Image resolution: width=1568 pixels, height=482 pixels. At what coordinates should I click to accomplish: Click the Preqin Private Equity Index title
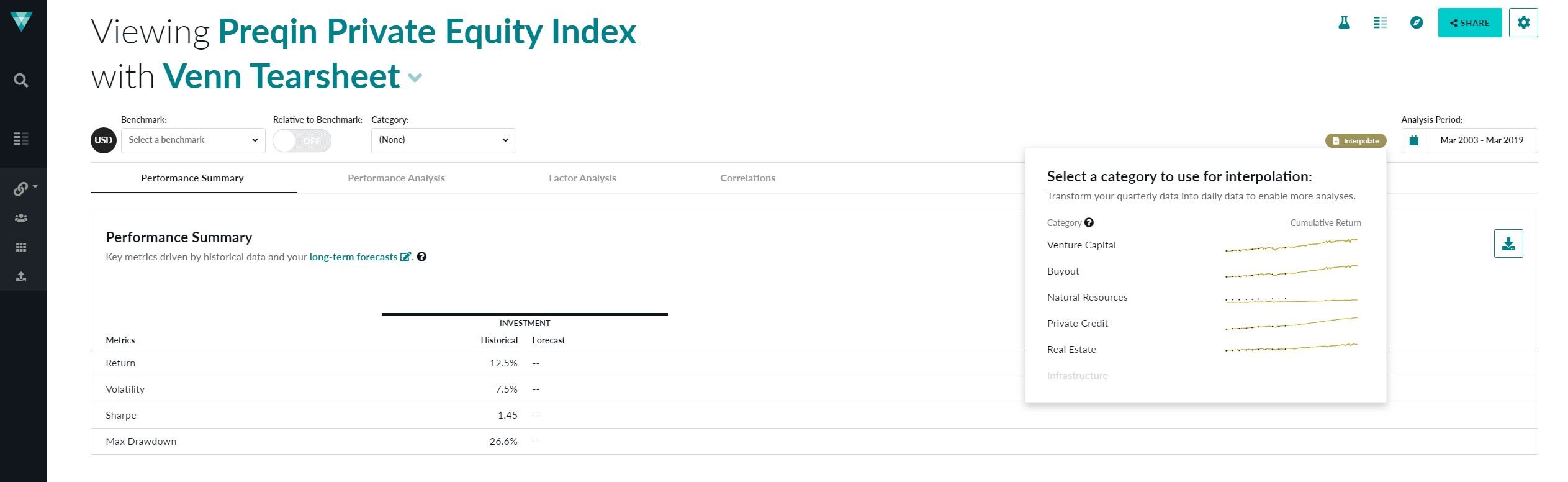click(x=427, y=32)
